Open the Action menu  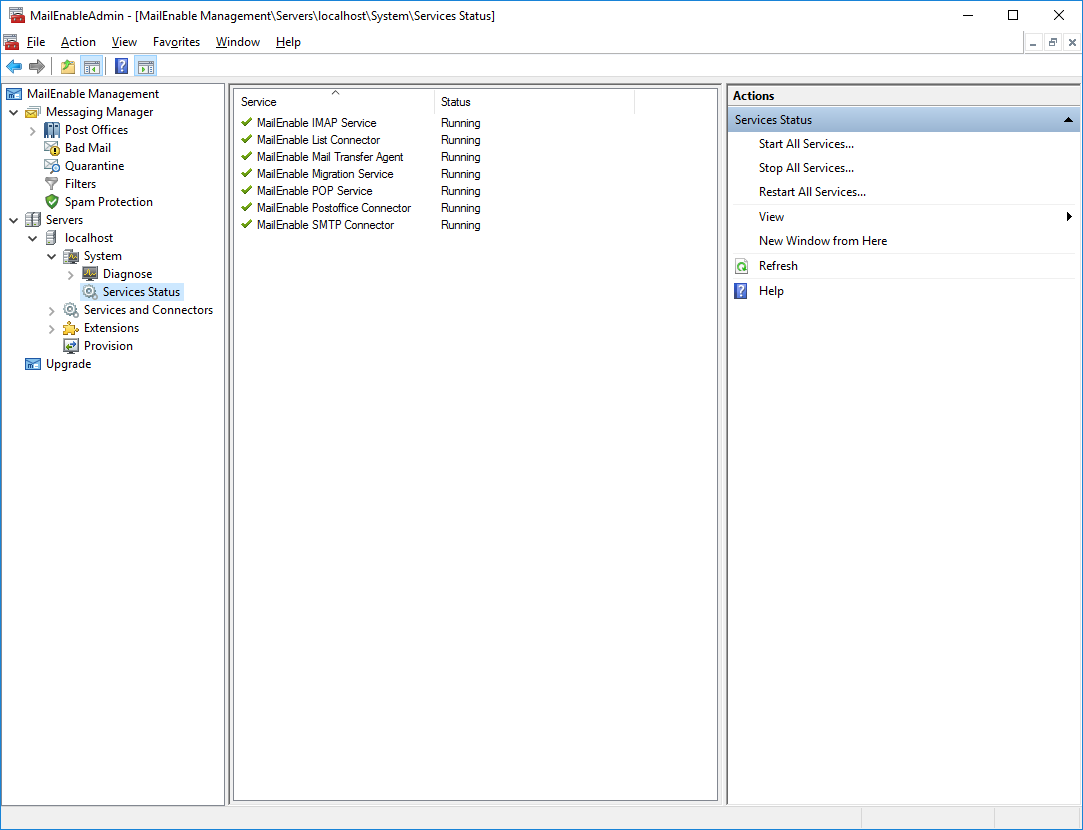coord(77,42)
